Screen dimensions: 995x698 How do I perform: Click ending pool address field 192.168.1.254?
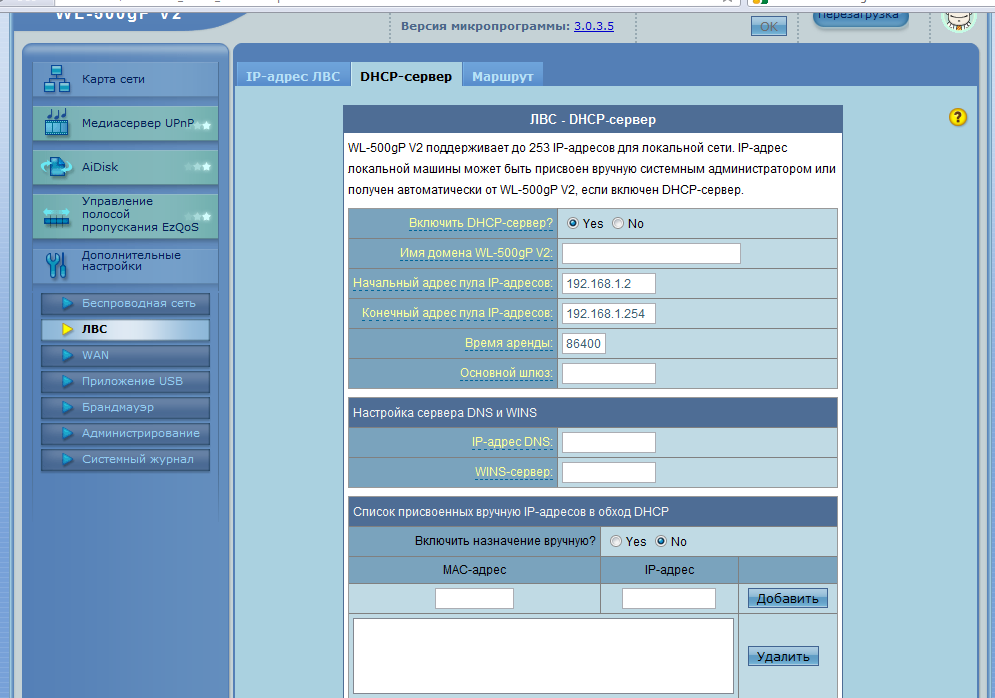click(609, 313)
